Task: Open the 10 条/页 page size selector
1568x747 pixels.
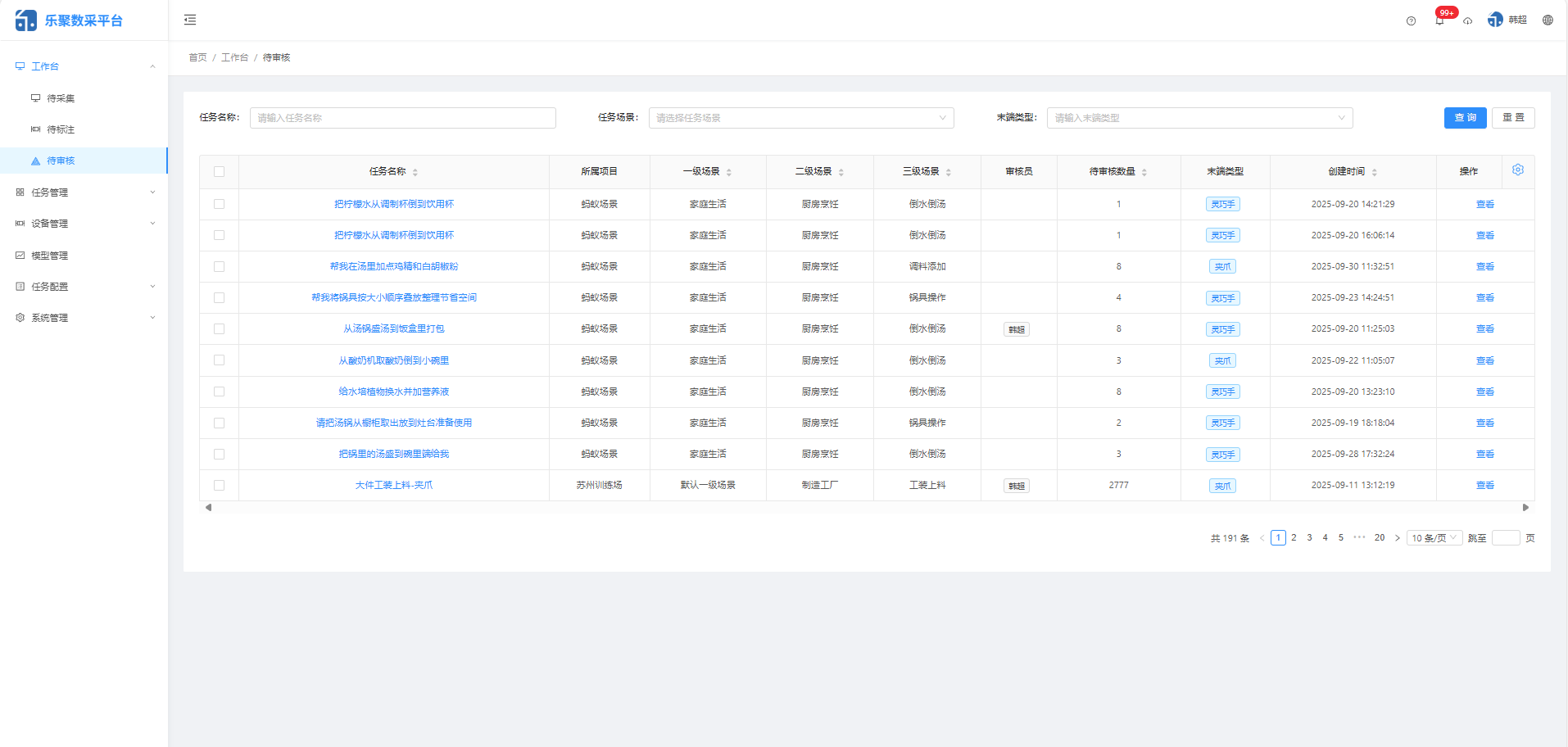Action: [x=1434, y=537]
